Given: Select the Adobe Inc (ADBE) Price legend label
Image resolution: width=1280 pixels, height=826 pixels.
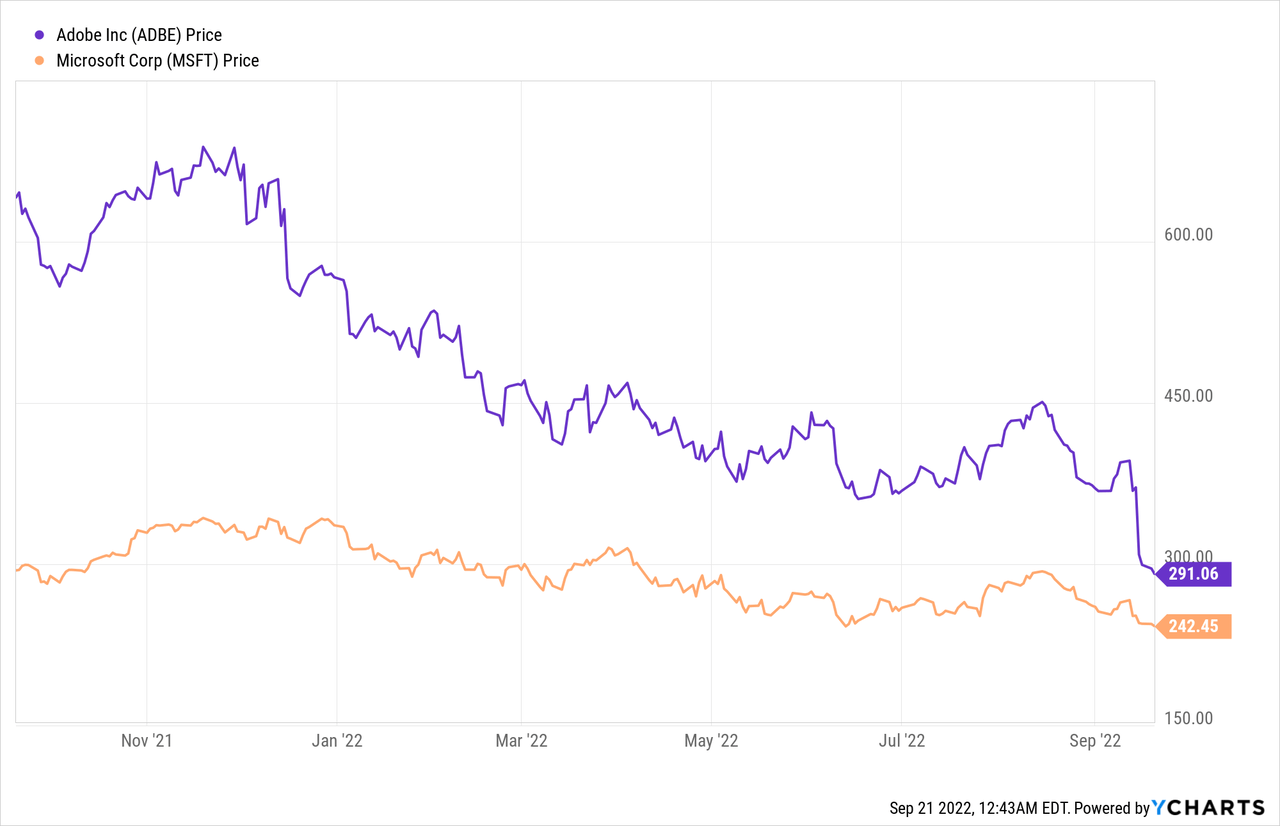Looking at the screenshot, I should pos(139,35).
